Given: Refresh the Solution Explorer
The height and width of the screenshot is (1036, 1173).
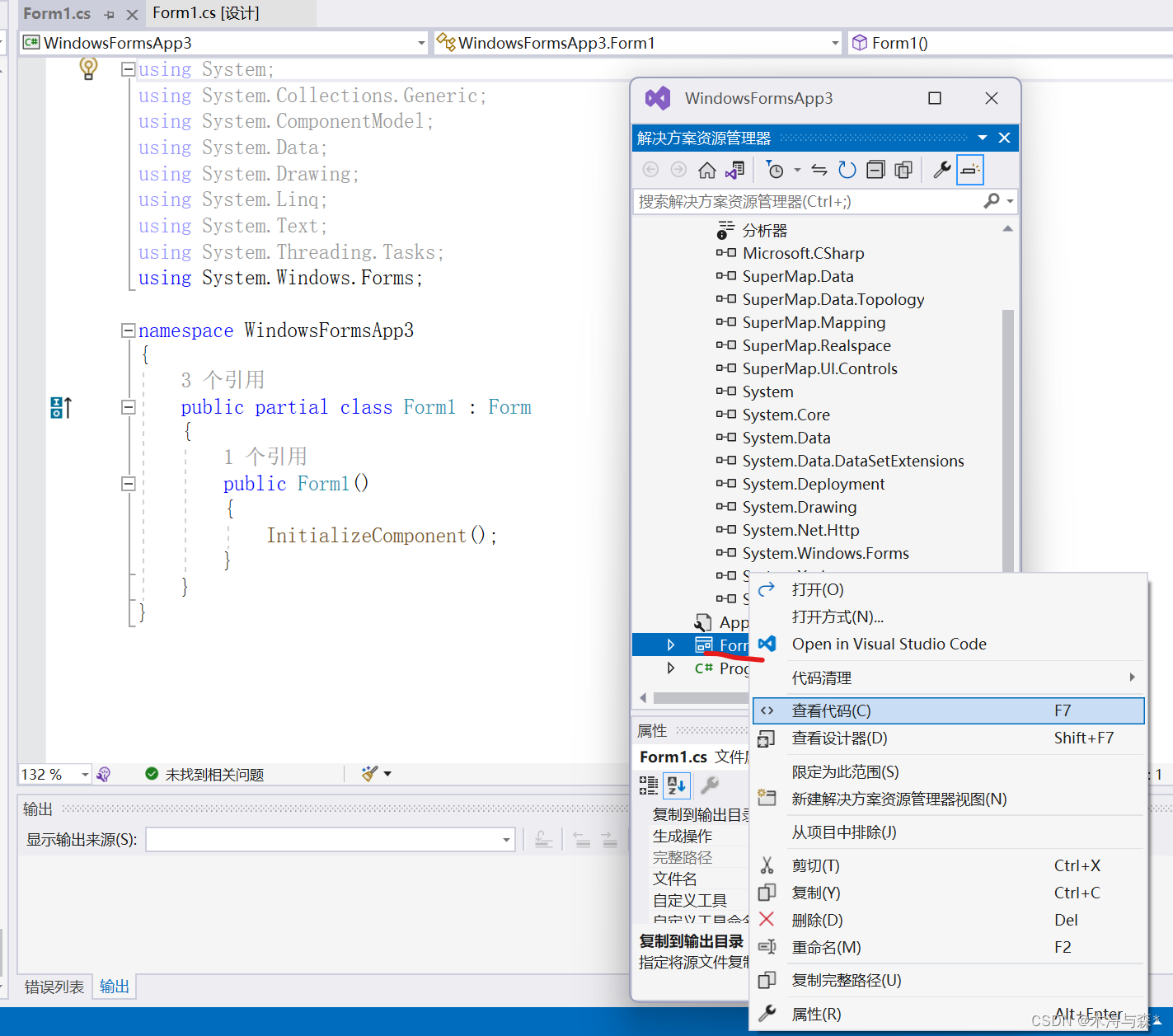Looking at the screenshot, I should tap(847, 169).
